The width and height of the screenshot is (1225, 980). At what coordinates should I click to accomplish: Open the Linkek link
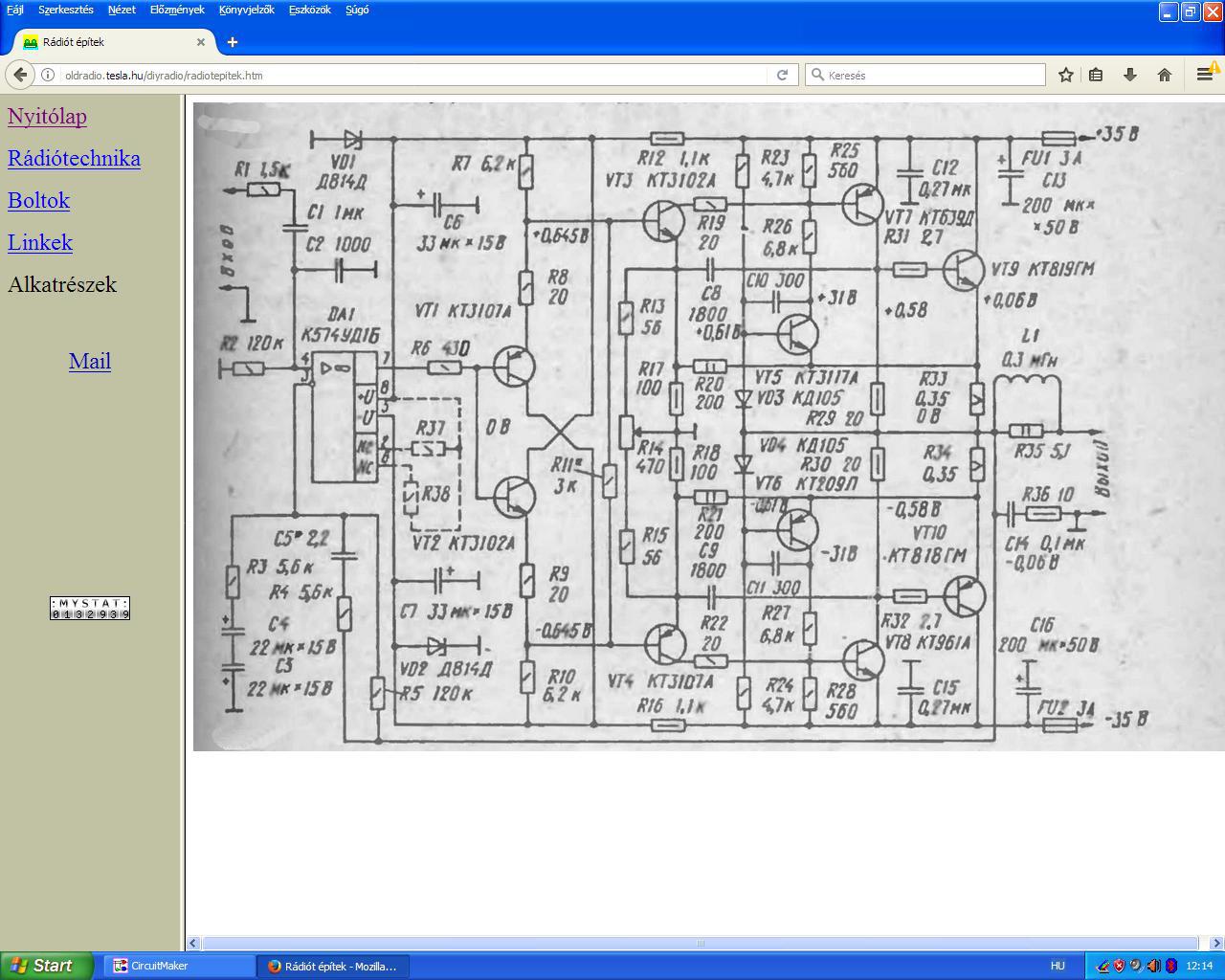[40, 242]
